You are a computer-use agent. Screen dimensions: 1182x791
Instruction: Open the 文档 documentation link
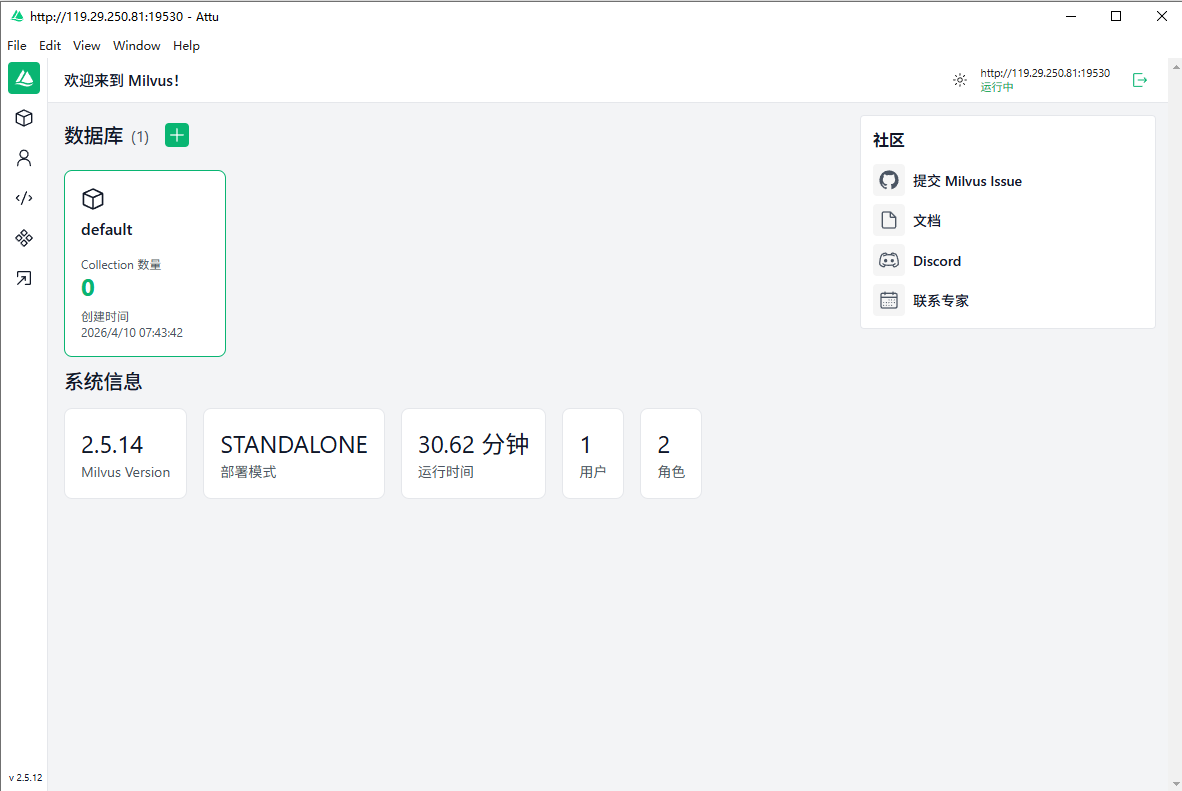pos(926,221)
